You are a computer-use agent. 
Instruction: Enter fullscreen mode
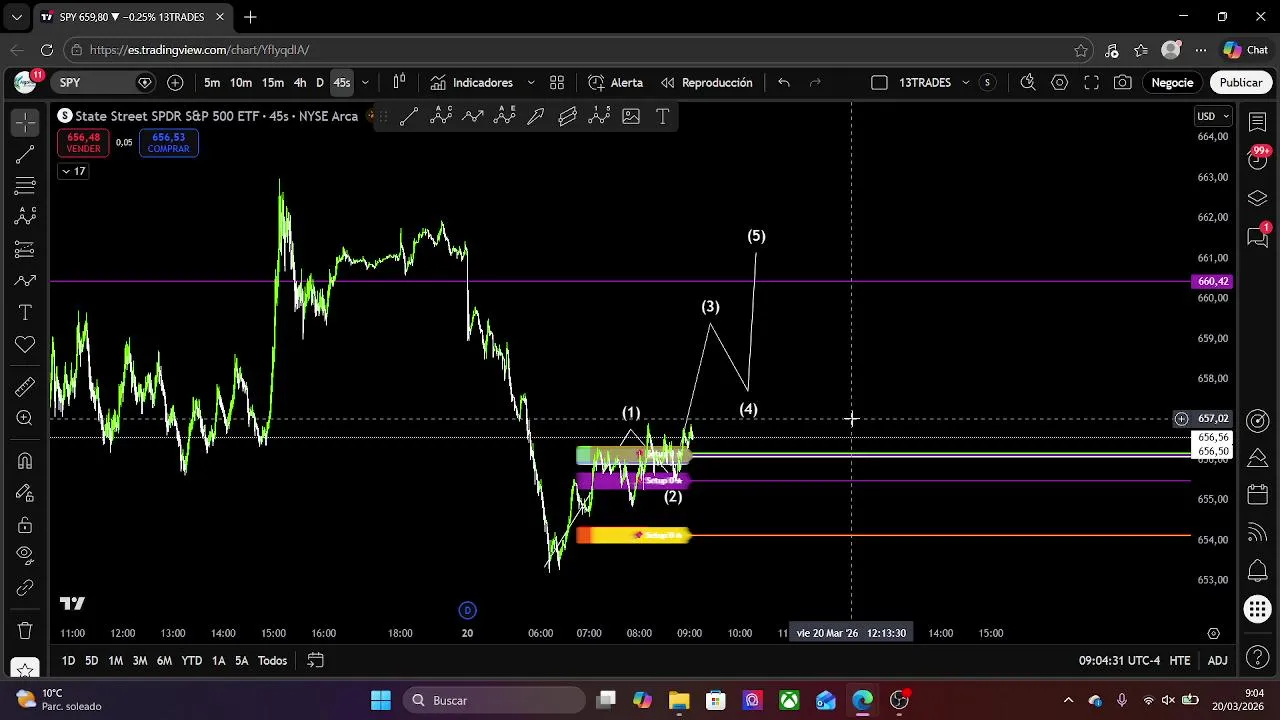tap(1091, 83)
